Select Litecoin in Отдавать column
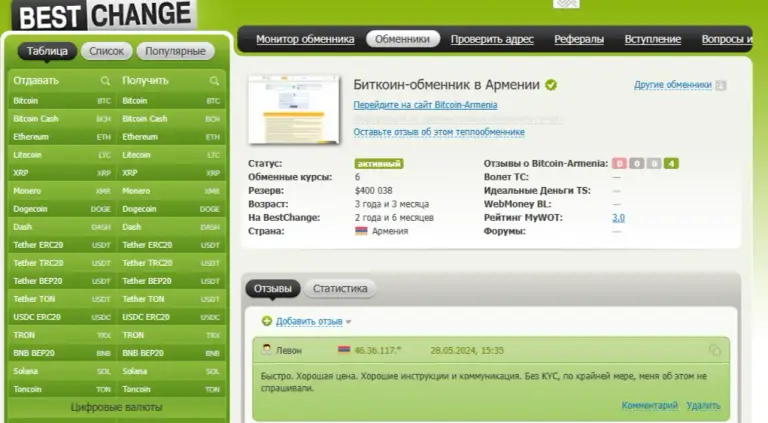768x423 pixels. [62, 155]
